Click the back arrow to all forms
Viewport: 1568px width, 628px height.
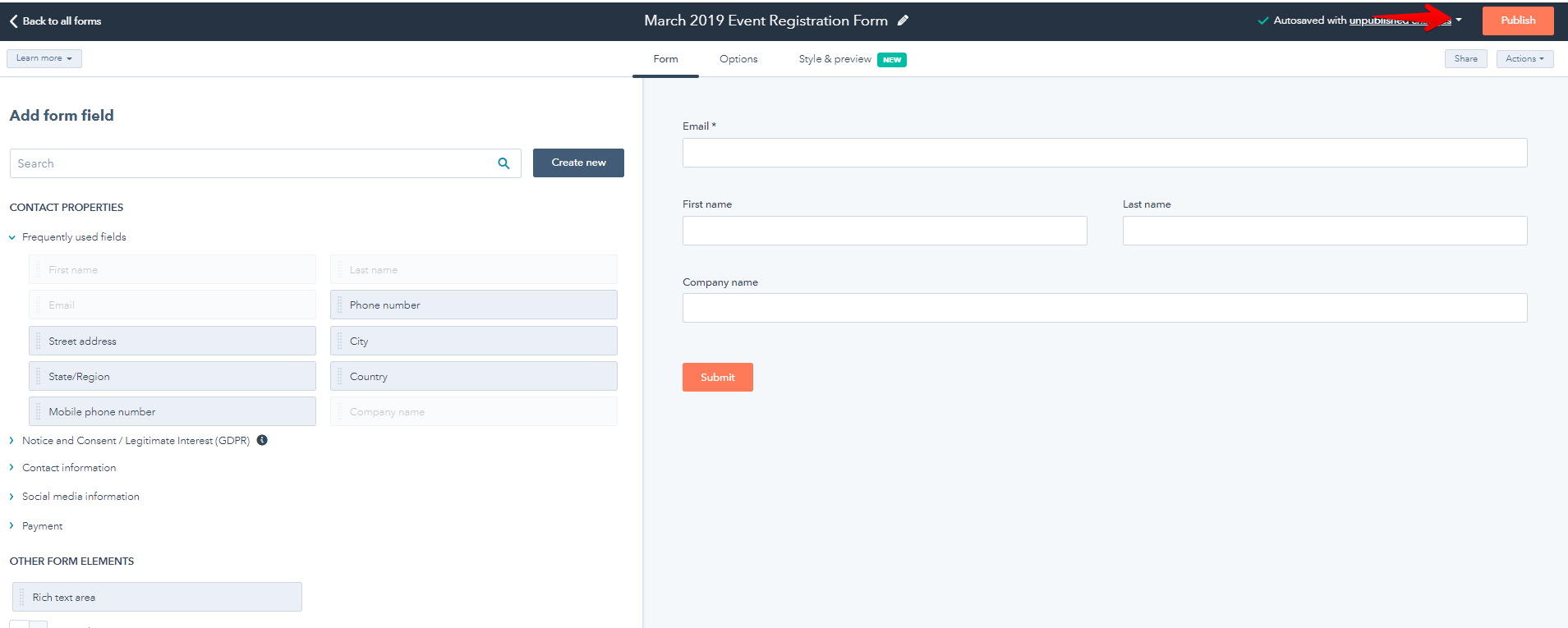click(x=13, y=21)
